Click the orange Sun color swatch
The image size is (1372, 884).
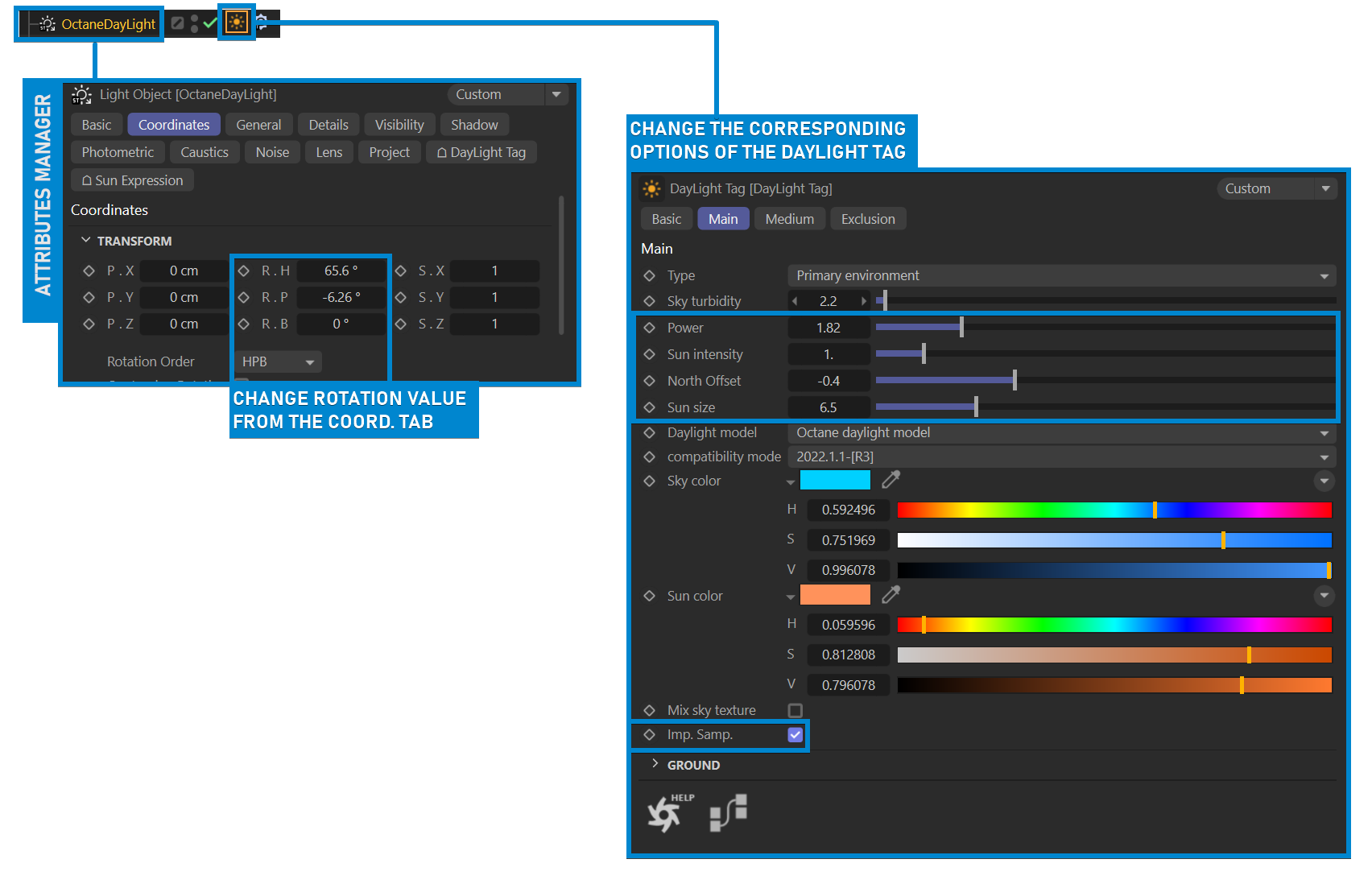(835, 595)
